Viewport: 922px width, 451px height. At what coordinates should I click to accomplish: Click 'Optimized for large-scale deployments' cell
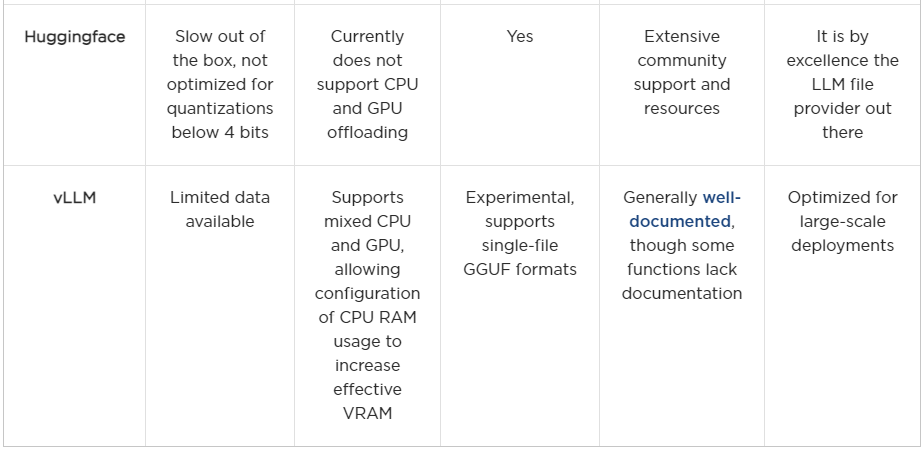842,221
